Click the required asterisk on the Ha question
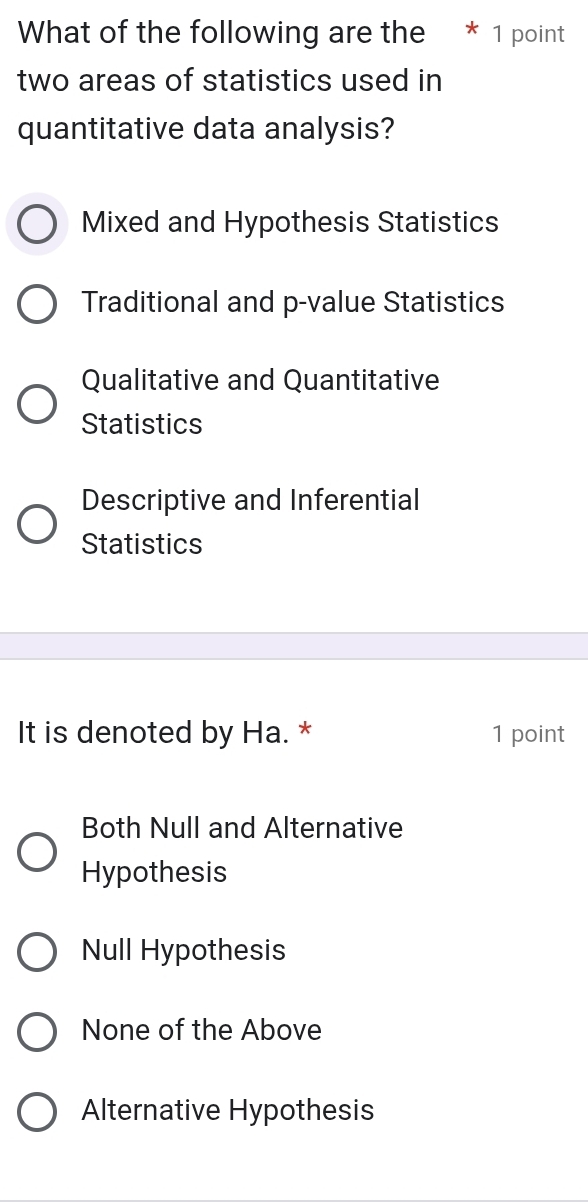Screen dimensions: 588x1202 pyautogui.click(x=306, y=733)
